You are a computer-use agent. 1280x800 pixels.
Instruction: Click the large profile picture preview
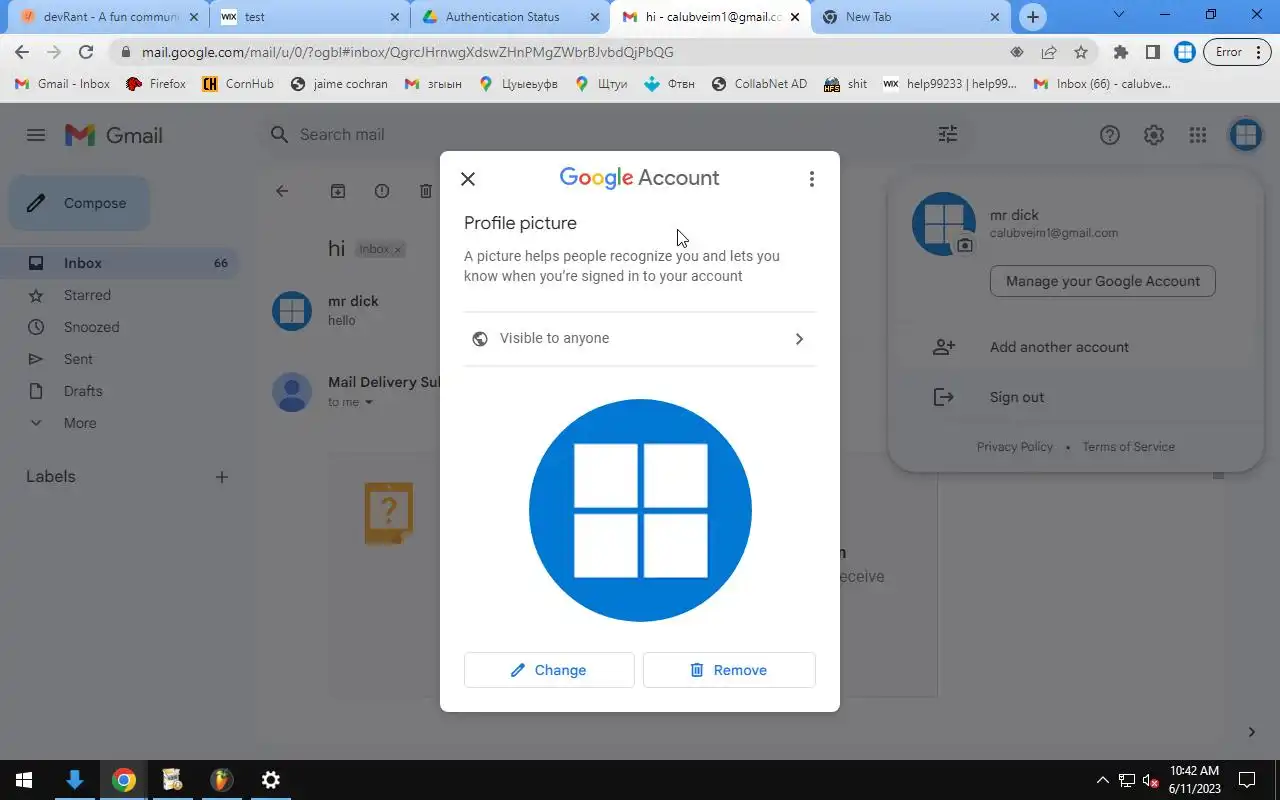[640, 510]
